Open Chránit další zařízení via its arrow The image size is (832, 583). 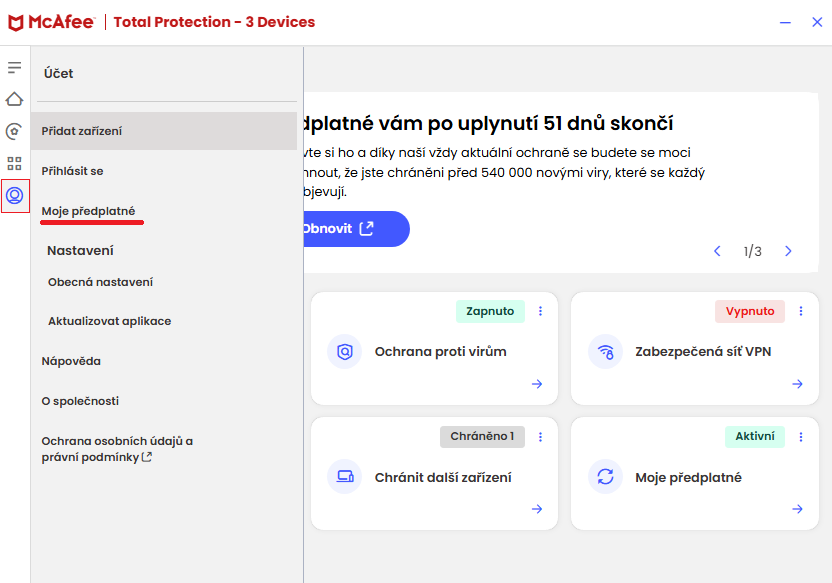coord(537,509)
